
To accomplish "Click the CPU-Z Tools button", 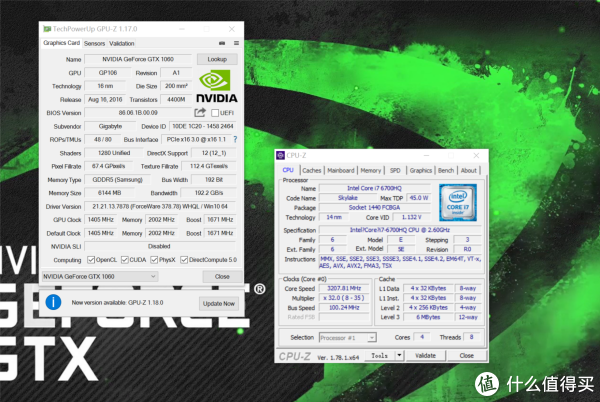I will coord(380,355).
